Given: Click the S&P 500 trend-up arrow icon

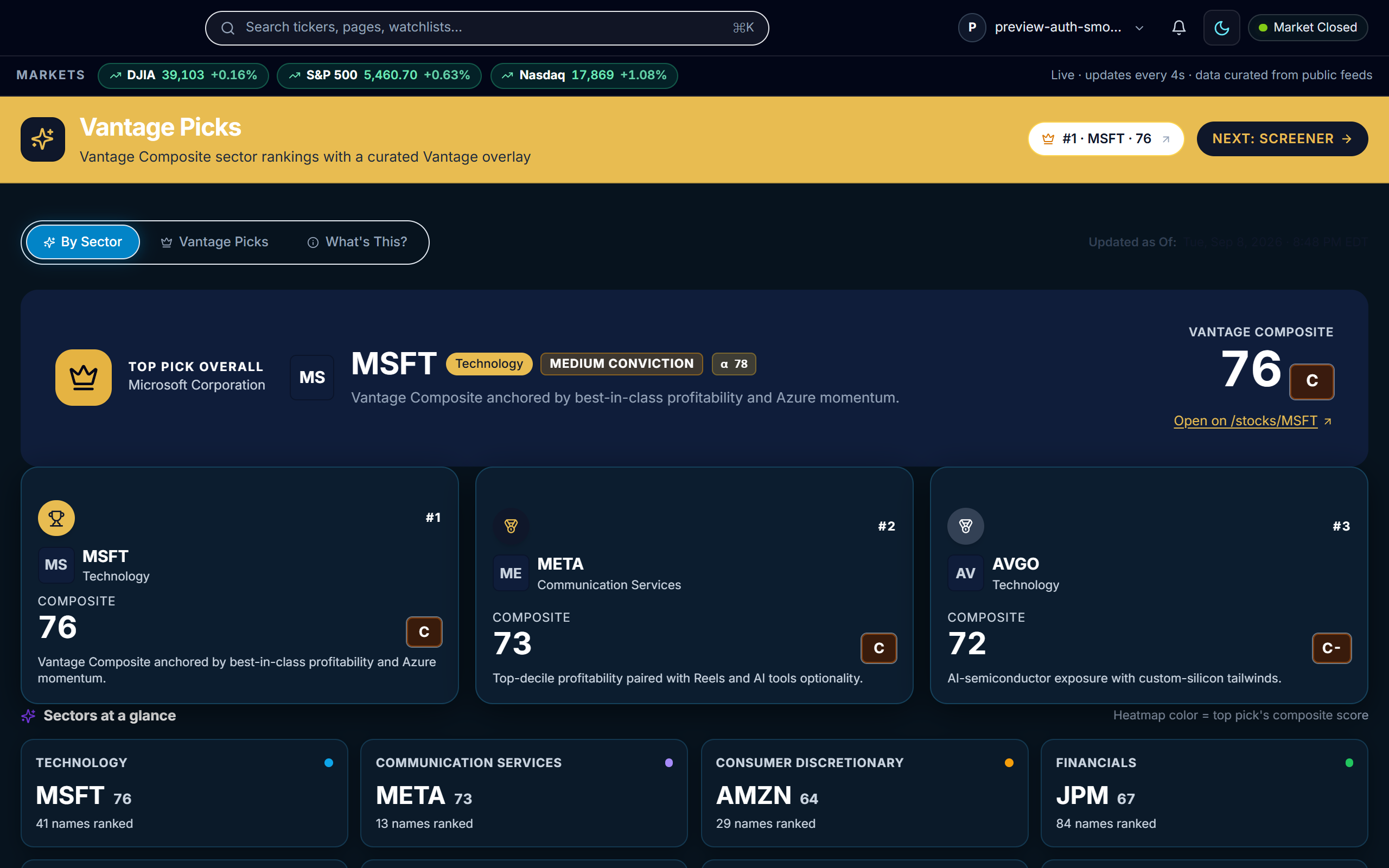Looking at the screenshot, I should point(295,75).
